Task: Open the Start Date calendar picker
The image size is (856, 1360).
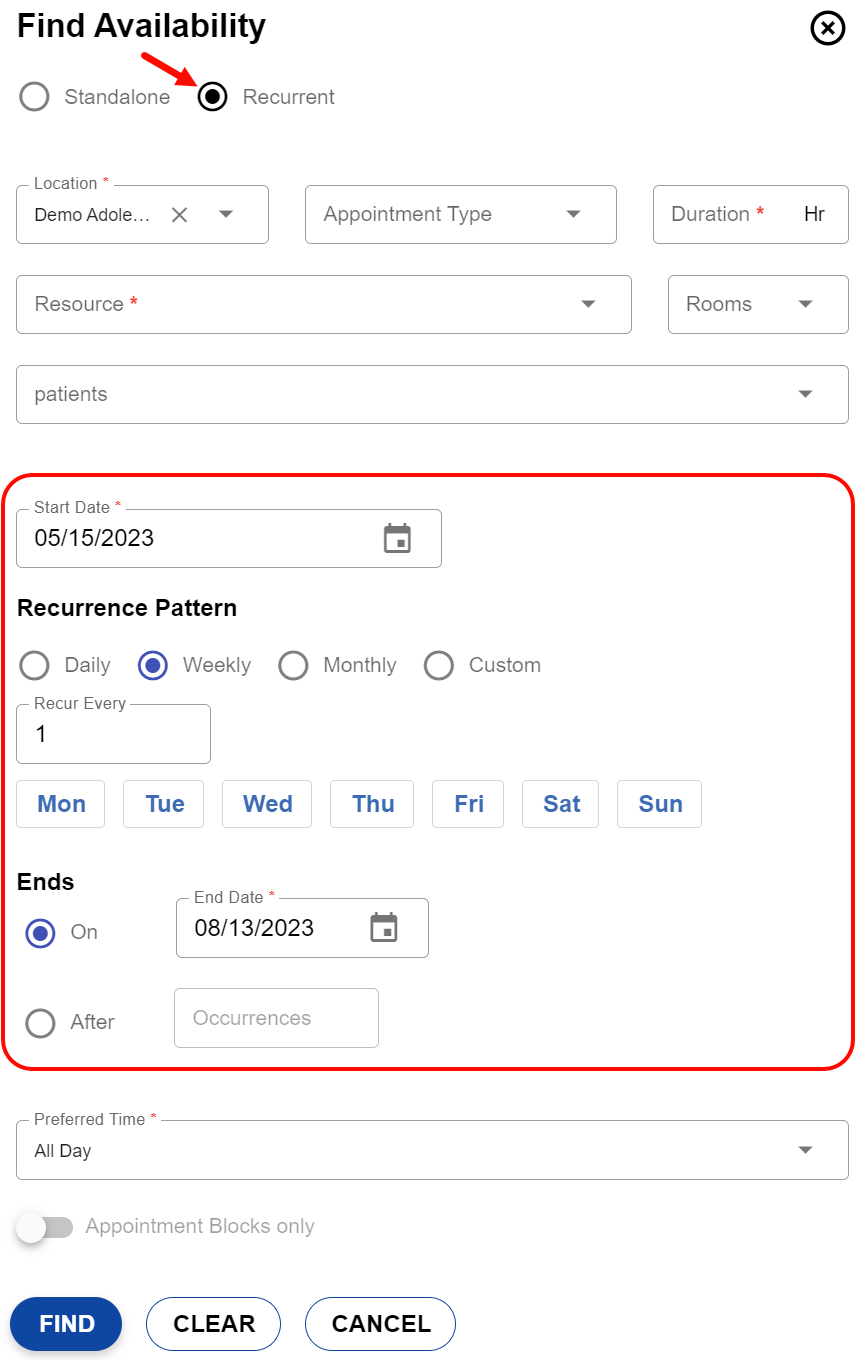Action: point(398,538)
